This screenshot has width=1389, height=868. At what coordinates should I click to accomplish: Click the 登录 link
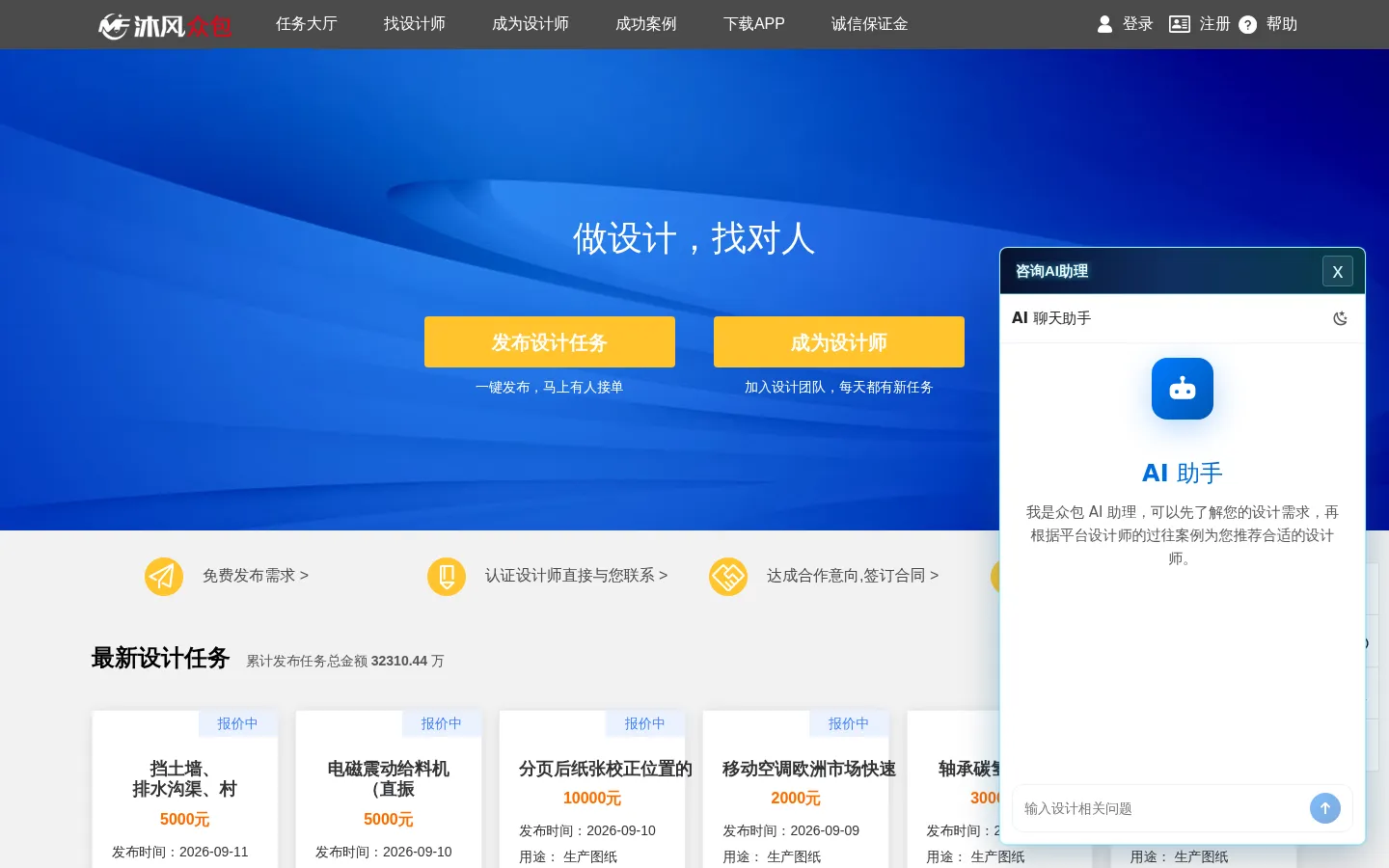pos(1138,24)
